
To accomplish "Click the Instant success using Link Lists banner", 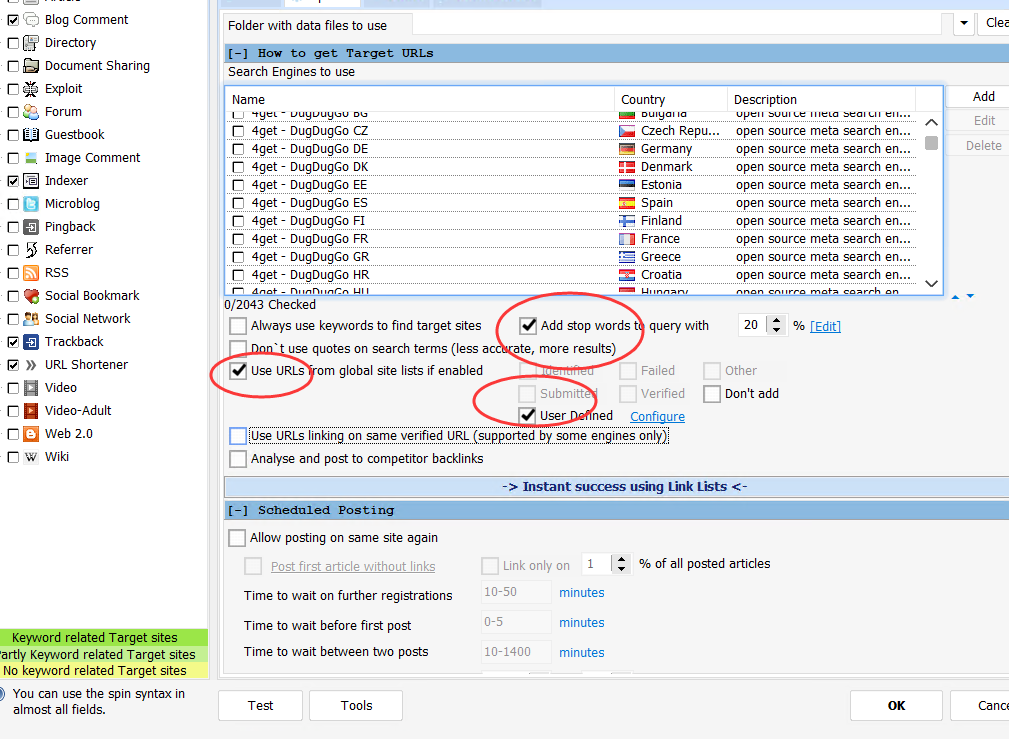I will 616,487.
